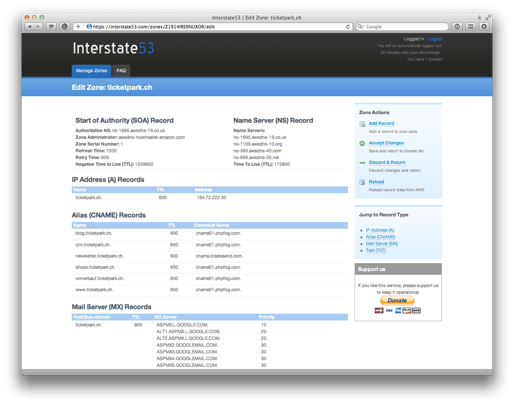
Task: Click the site icon beside the URL
Action: (x=89, y=27)
